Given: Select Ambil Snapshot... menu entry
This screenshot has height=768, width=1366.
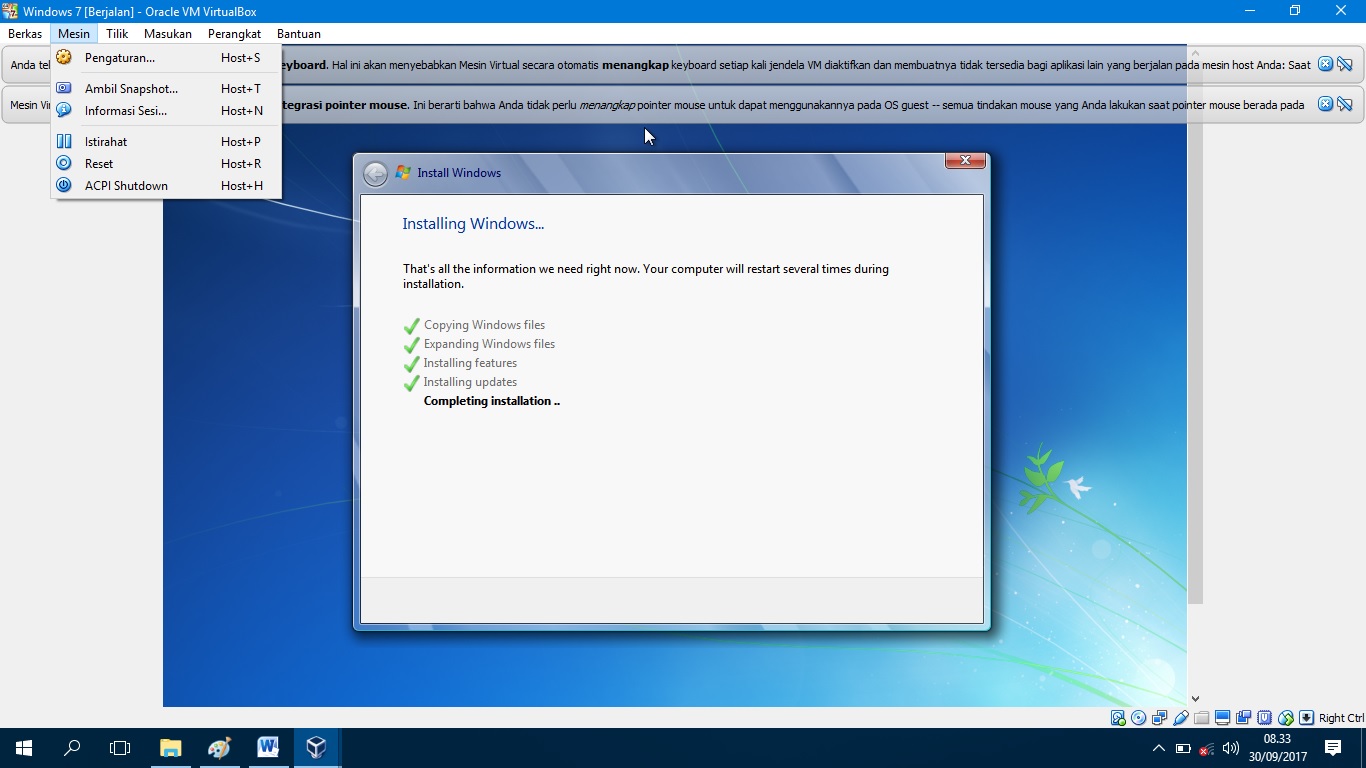Looking at the screenshot, I should click(166, 89).
